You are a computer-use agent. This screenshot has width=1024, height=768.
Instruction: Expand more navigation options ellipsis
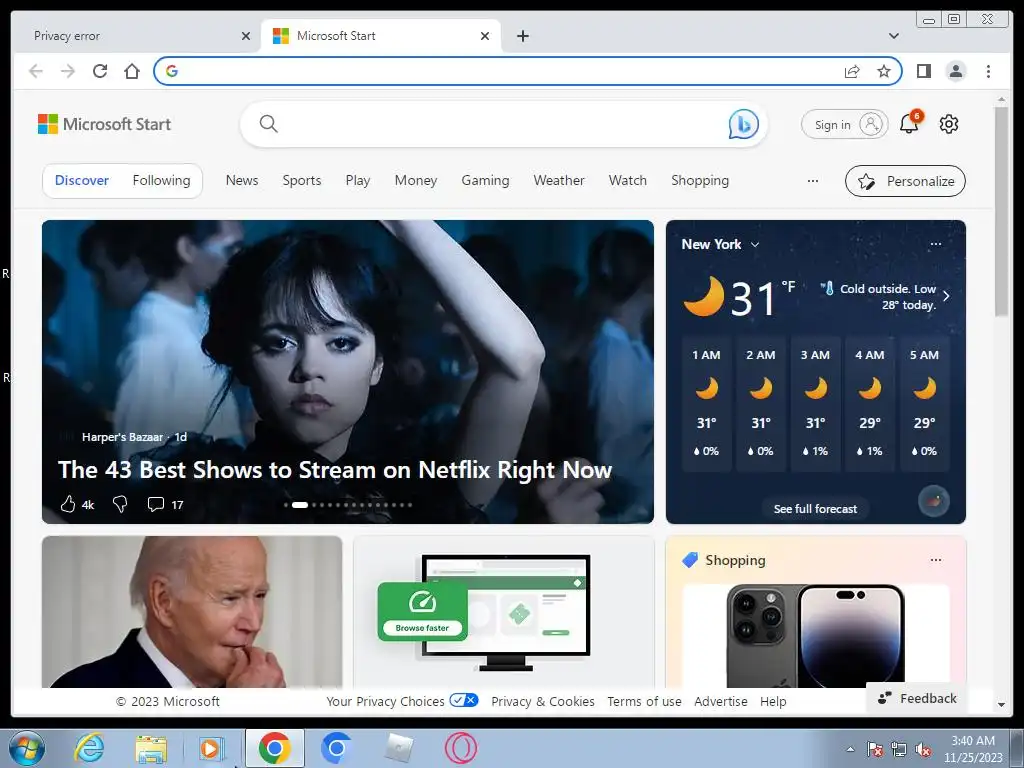[x=812, y=181]
